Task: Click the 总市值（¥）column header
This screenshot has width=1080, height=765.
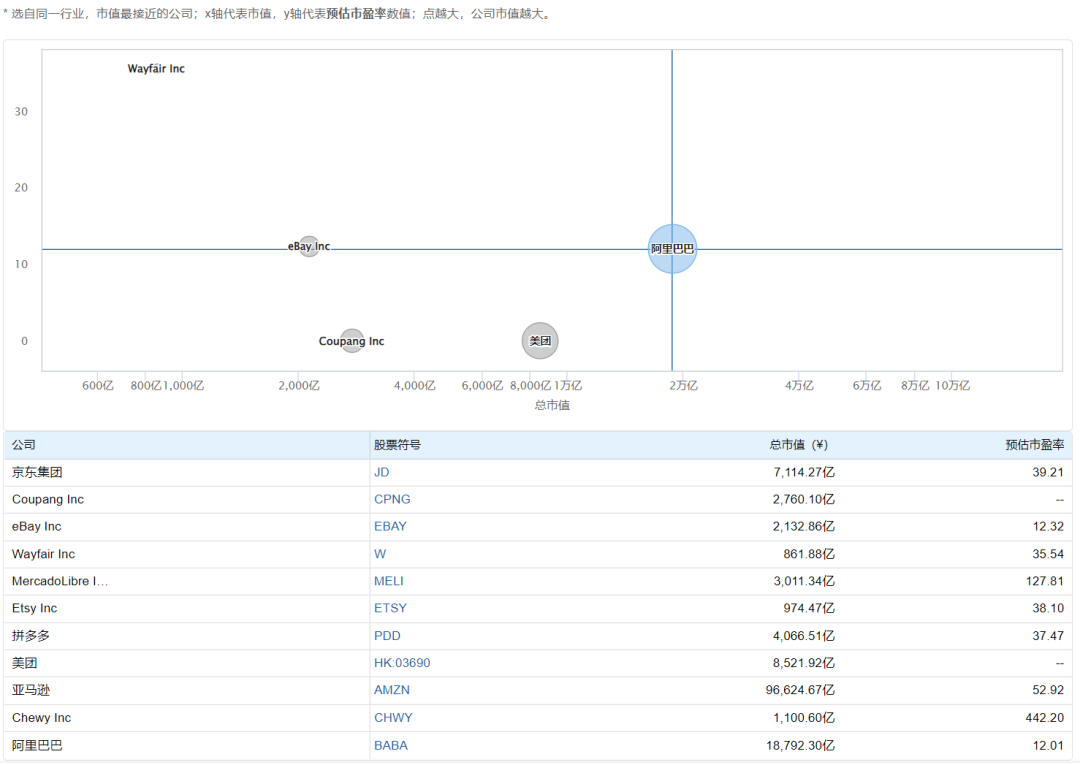Action: (798, 445)
